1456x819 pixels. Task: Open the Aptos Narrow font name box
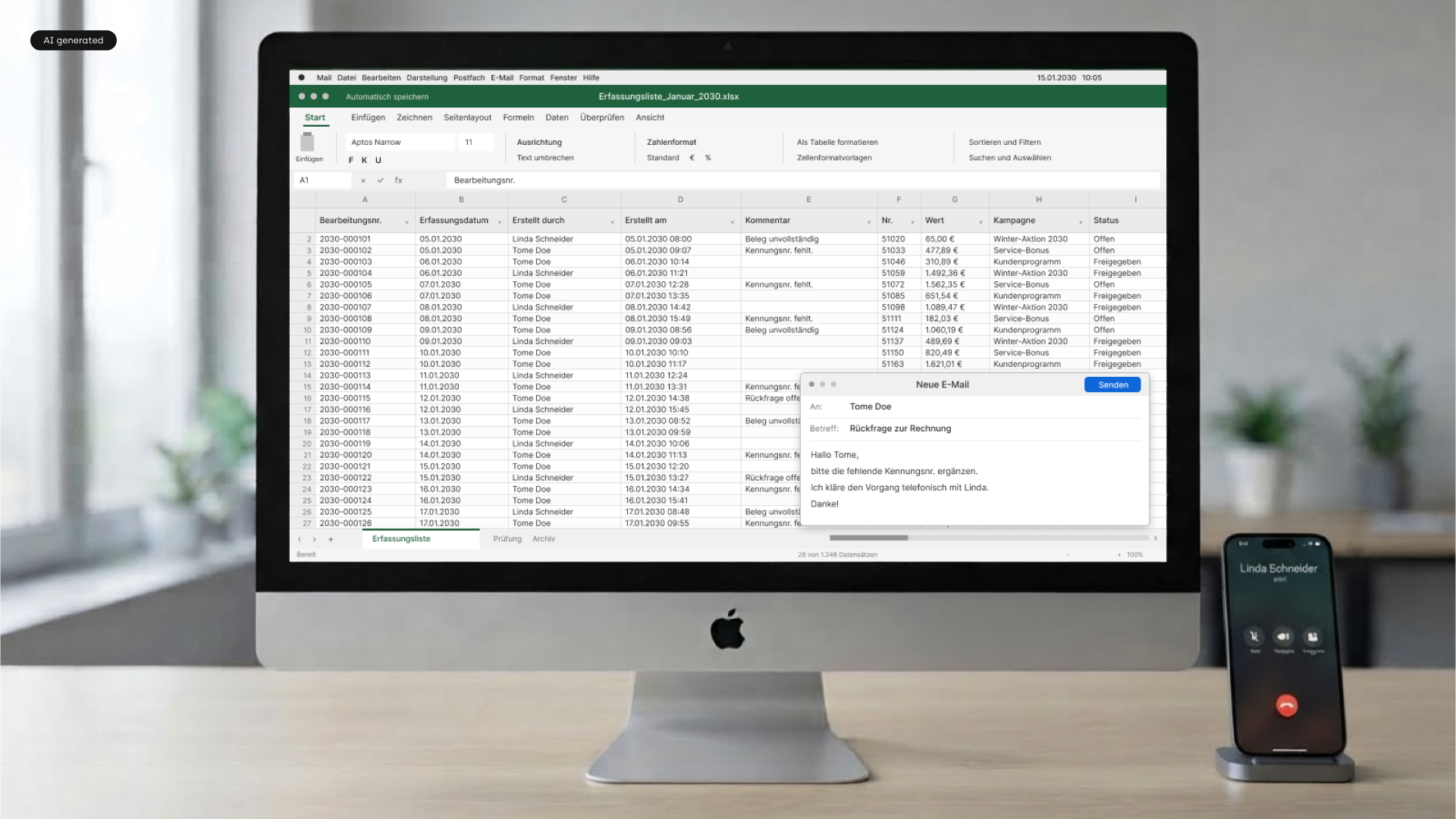point(400,142)
